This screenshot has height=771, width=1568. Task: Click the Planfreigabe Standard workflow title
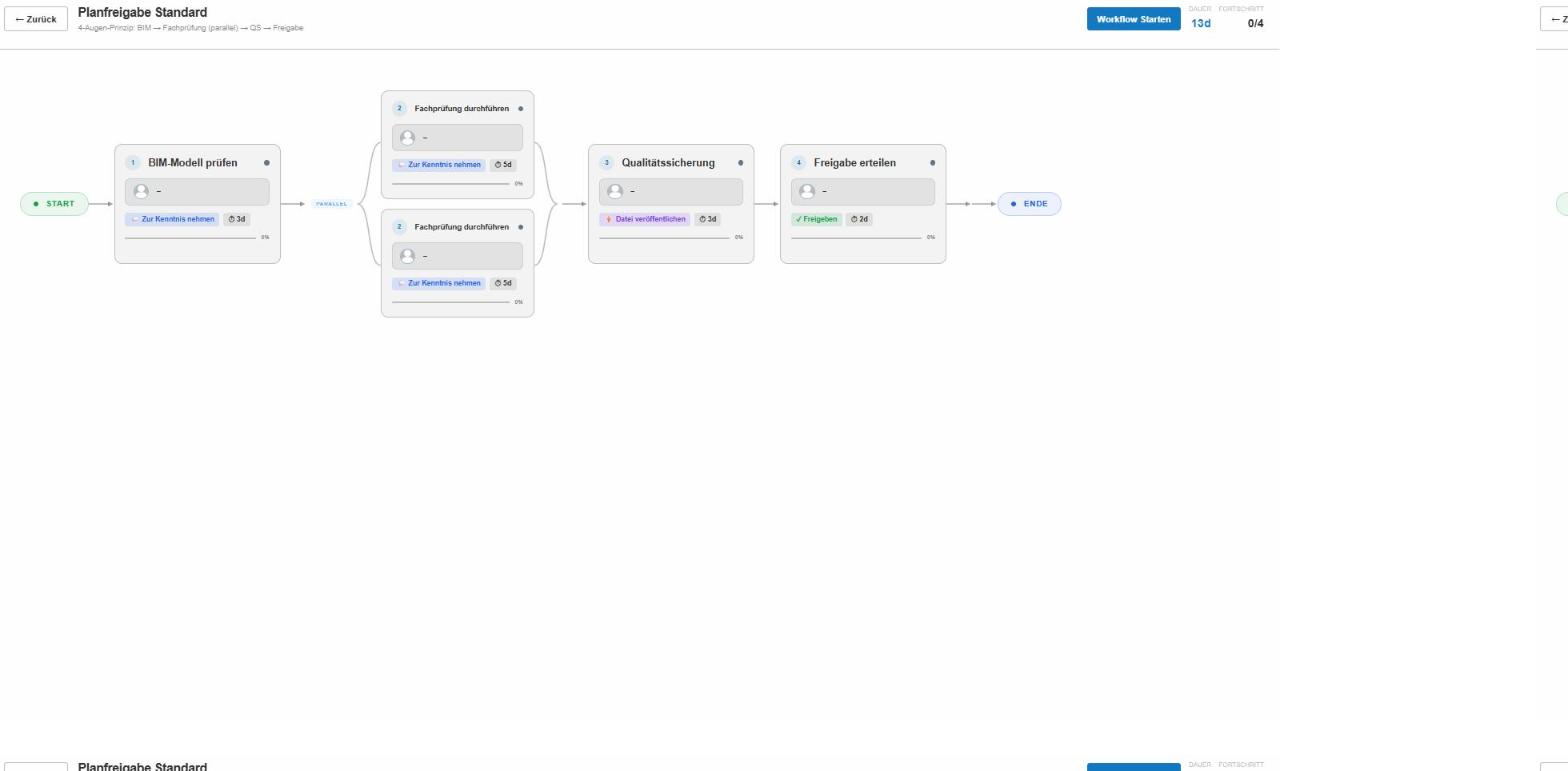coord(143,12)
